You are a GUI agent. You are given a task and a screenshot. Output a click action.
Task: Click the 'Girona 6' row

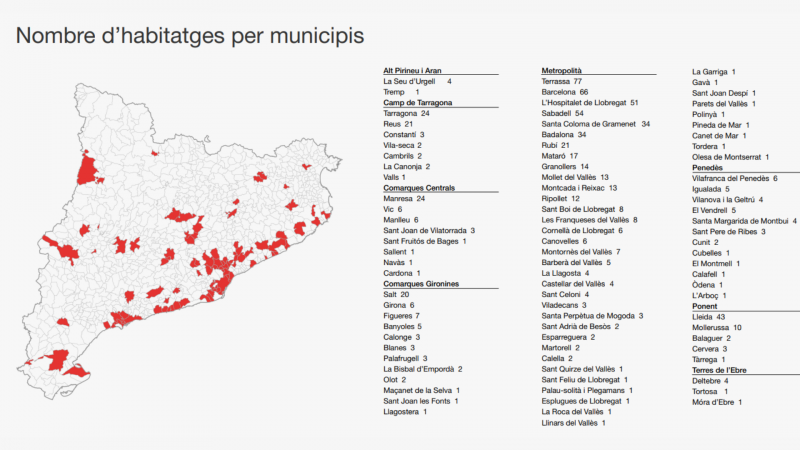tap(399, 305)
